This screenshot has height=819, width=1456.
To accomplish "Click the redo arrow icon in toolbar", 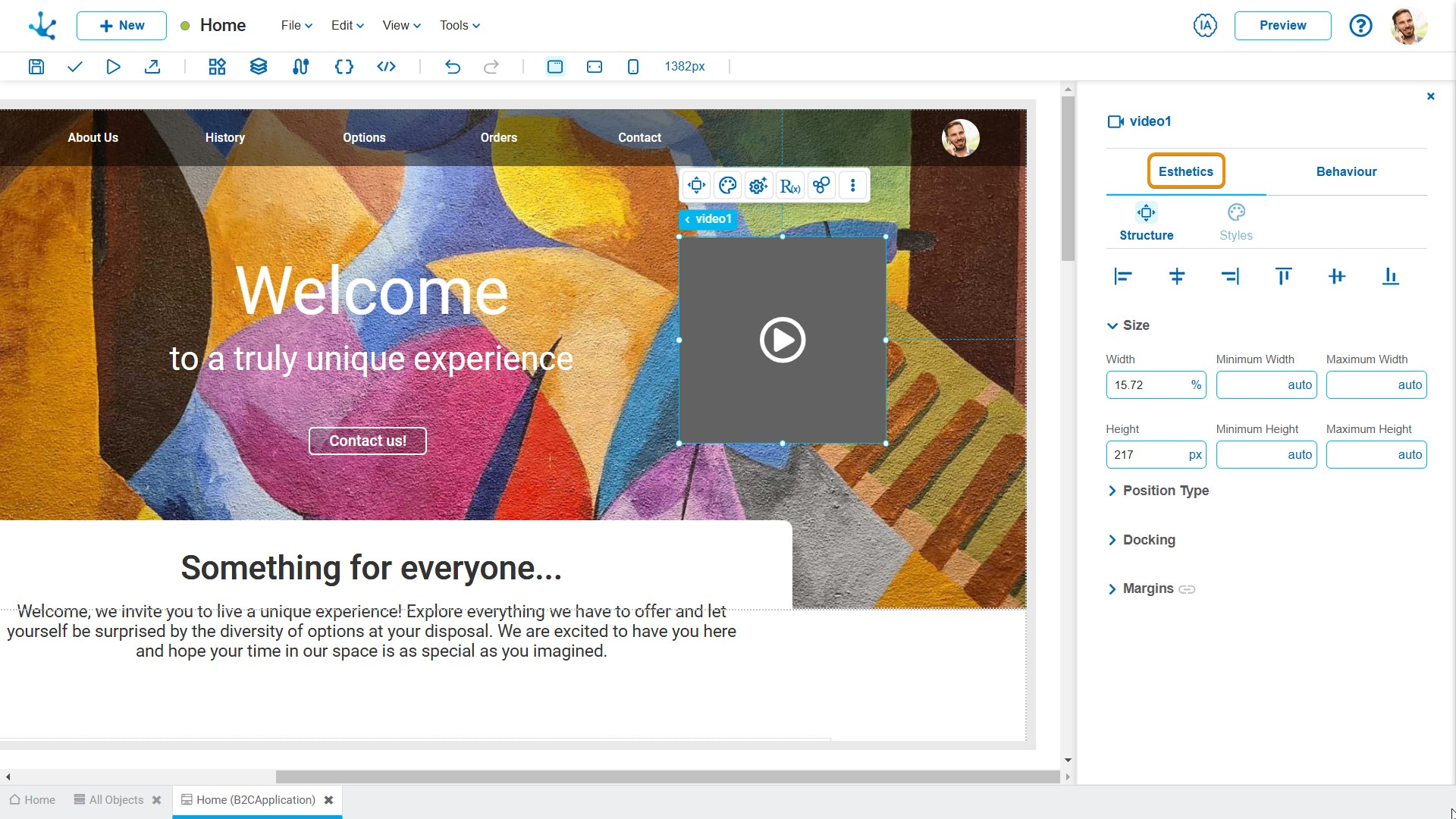I will coord(491,66).
